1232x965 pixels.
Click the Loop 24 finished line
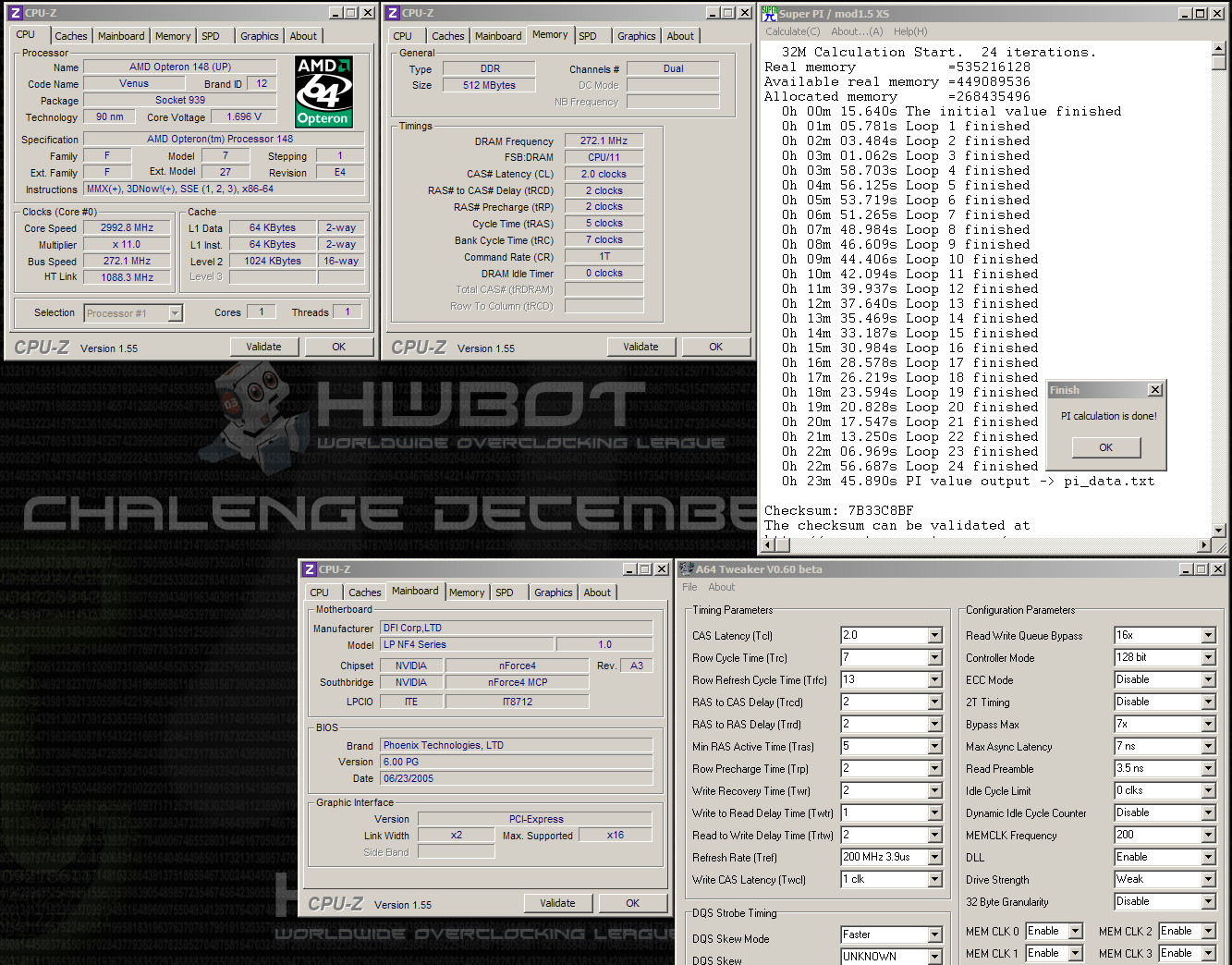[x=909, y=466]
